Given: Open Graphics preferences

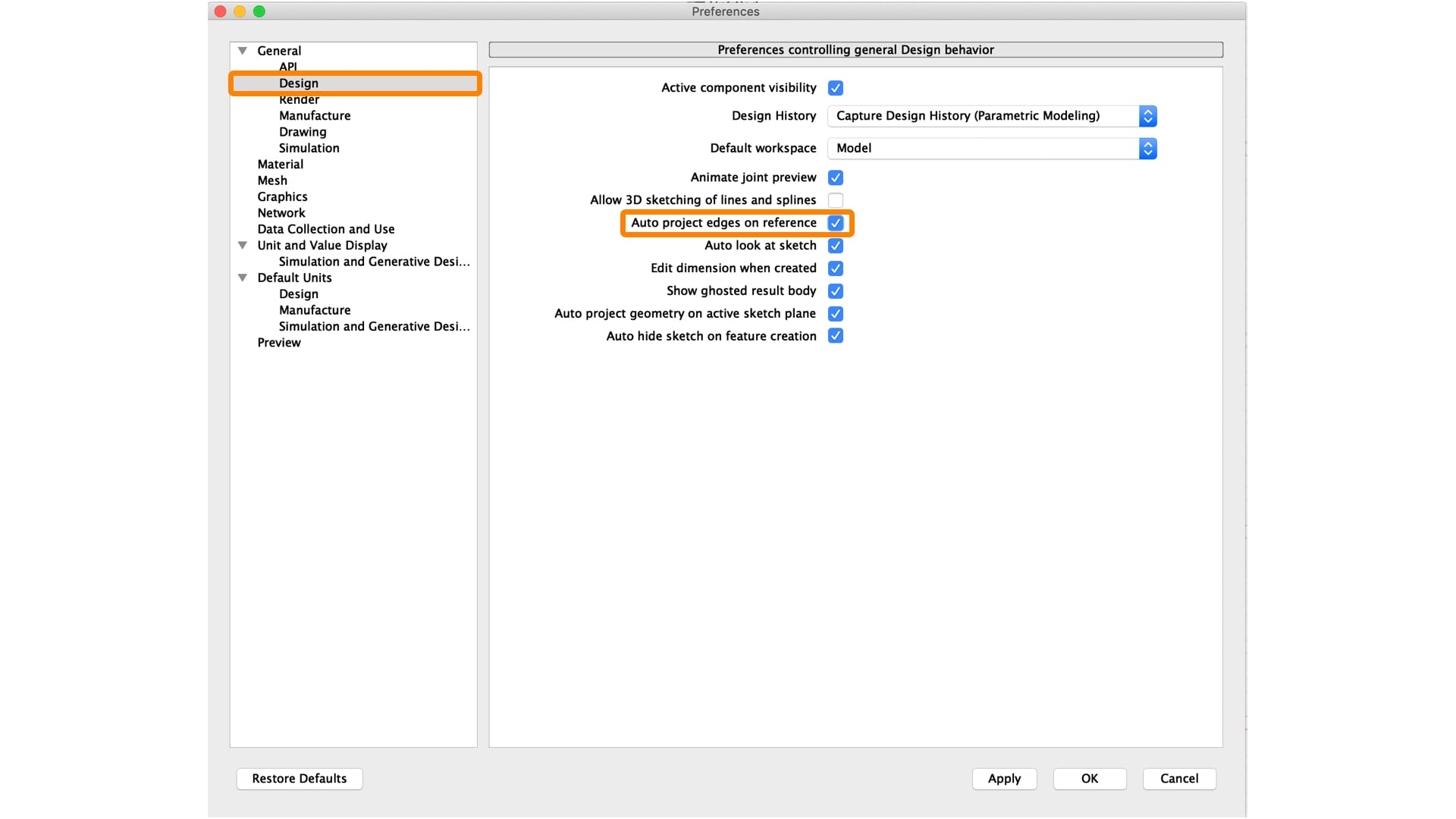Looking at the screenshot, I should click(x=282, y=197).
